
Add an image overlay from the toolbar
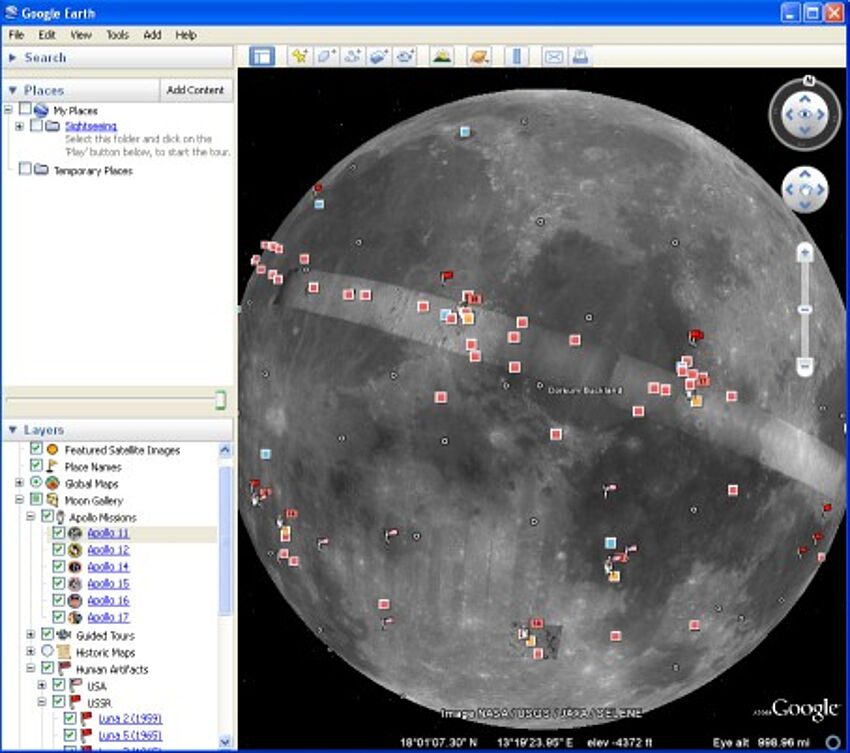point(379,56)
